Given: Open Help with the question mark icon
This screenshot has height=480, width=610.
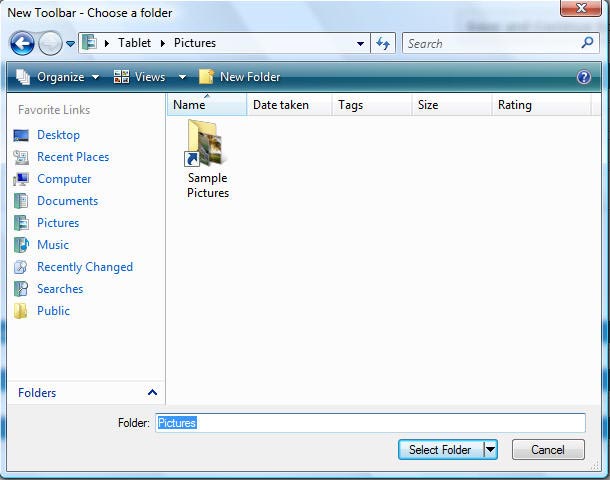Looking at the screenshot, I should (x=584, y=77).
